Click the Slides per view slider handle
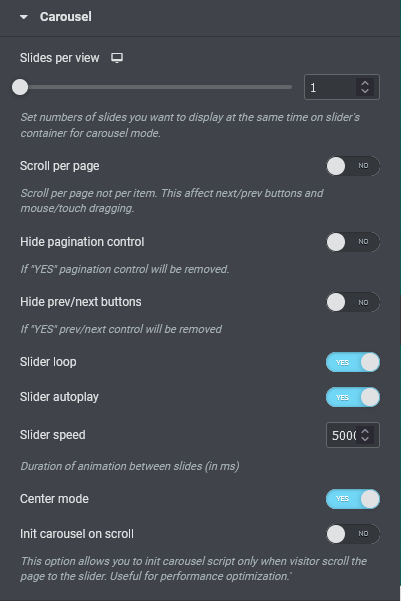 pyautogui.click(x=20, y=87)
